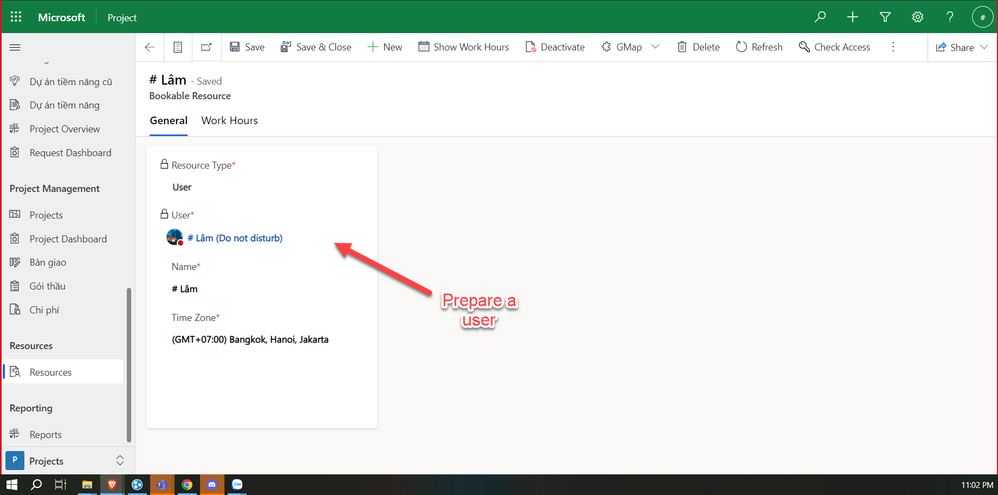Open File Explorer from the taskbar
Screen dimensions: 998x495
(87, 485)
